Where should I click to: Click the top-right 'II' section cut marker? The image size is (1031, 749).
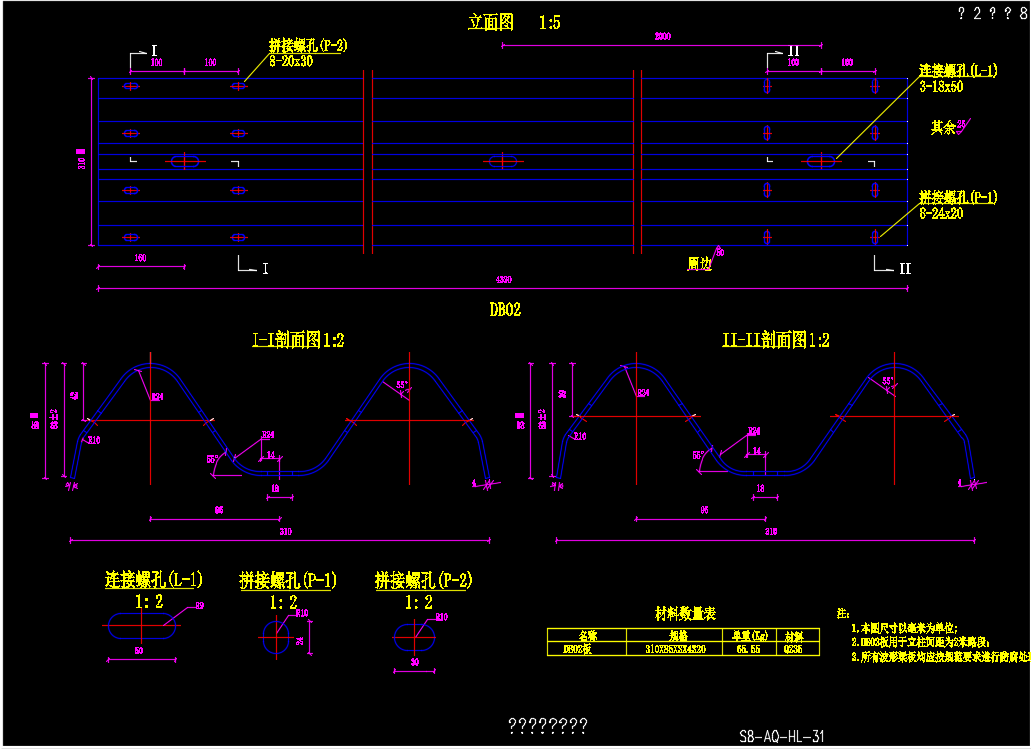(x=794, y=51)
